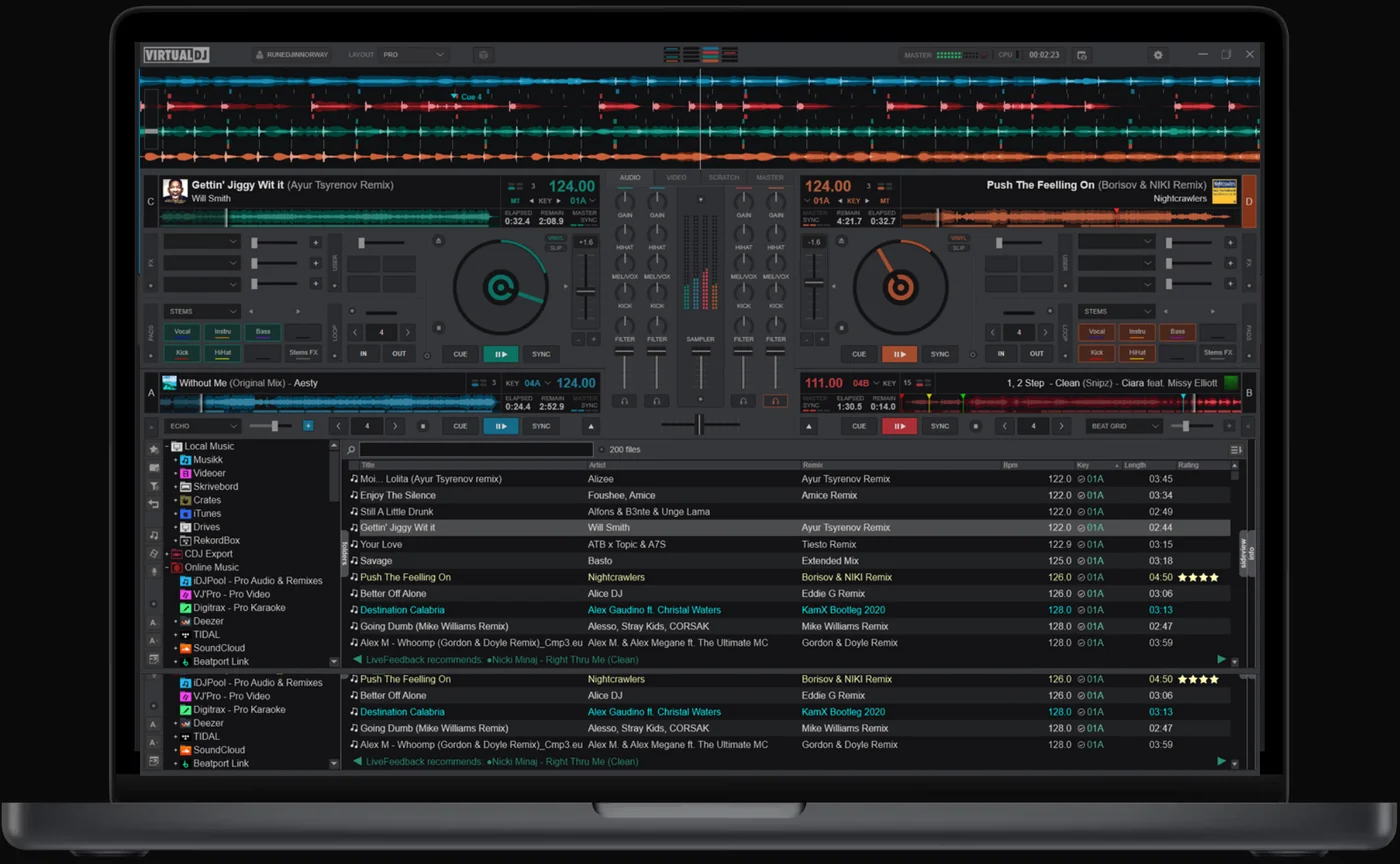Screen dimensions: 1400x864
Task: Open the first FX slot dropdown on deck C
Action: tap(203, 242)
